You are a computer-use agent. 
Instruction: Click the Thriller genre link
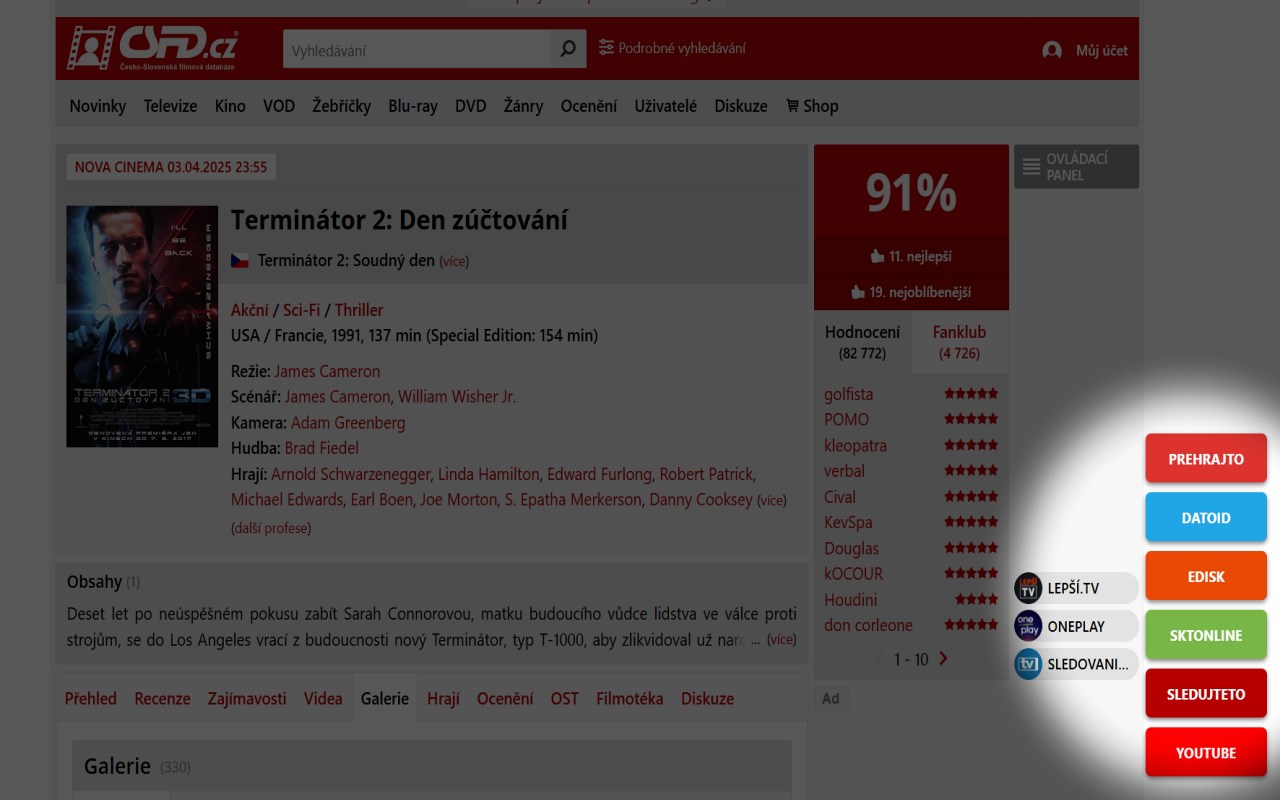pyautogui.click(x=359, y=310)
